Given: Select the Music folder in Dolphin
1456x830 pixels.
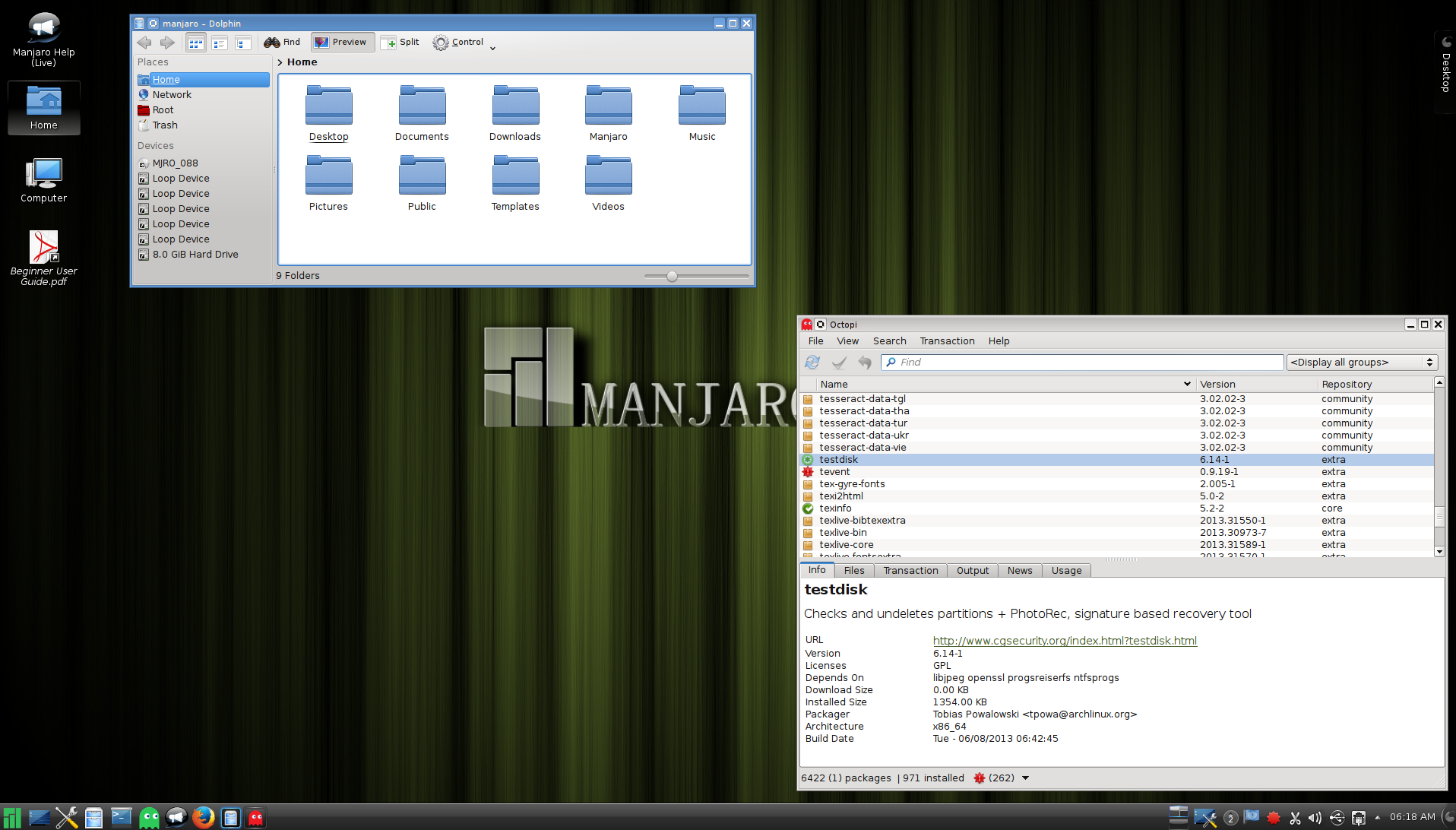Looking at the screenshot, I should click(702, 113).
